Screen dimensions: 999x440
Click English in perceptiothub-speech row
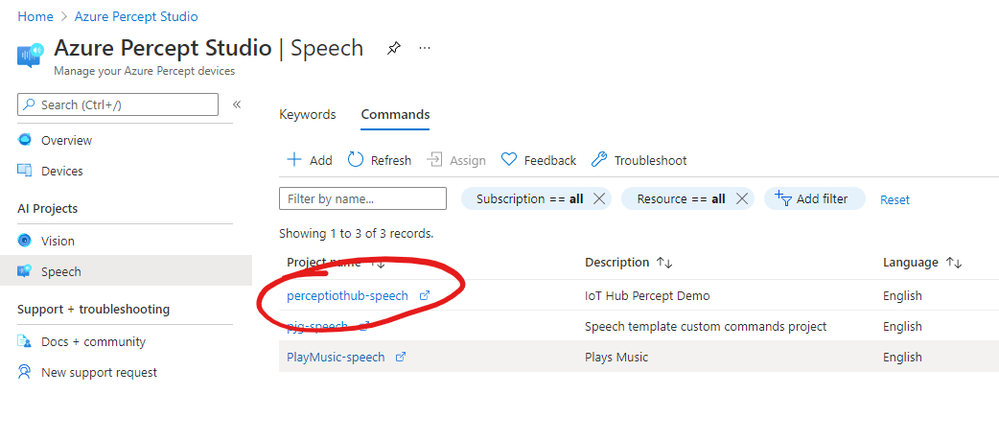click(902, 295)
